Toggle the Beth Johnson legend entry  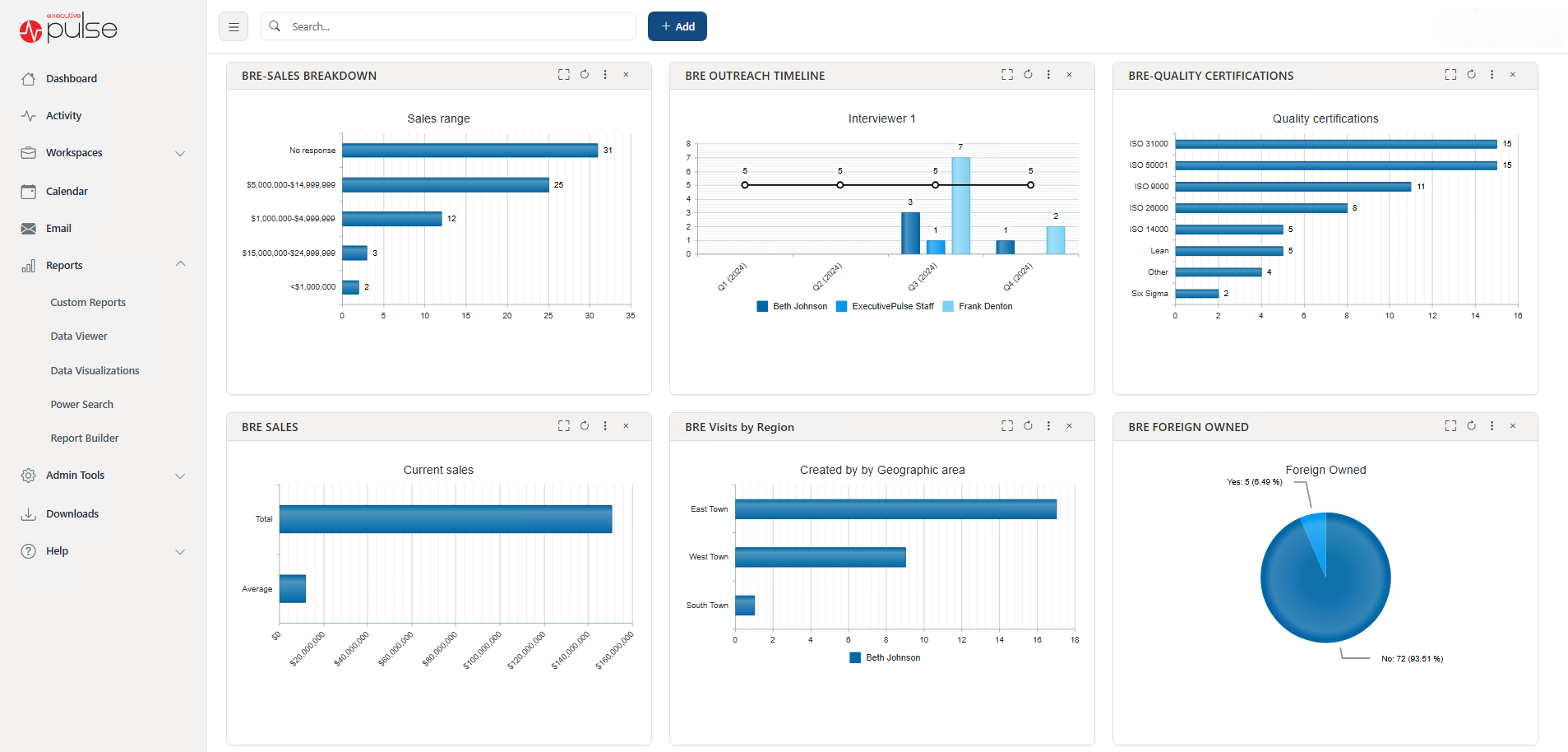792,305
